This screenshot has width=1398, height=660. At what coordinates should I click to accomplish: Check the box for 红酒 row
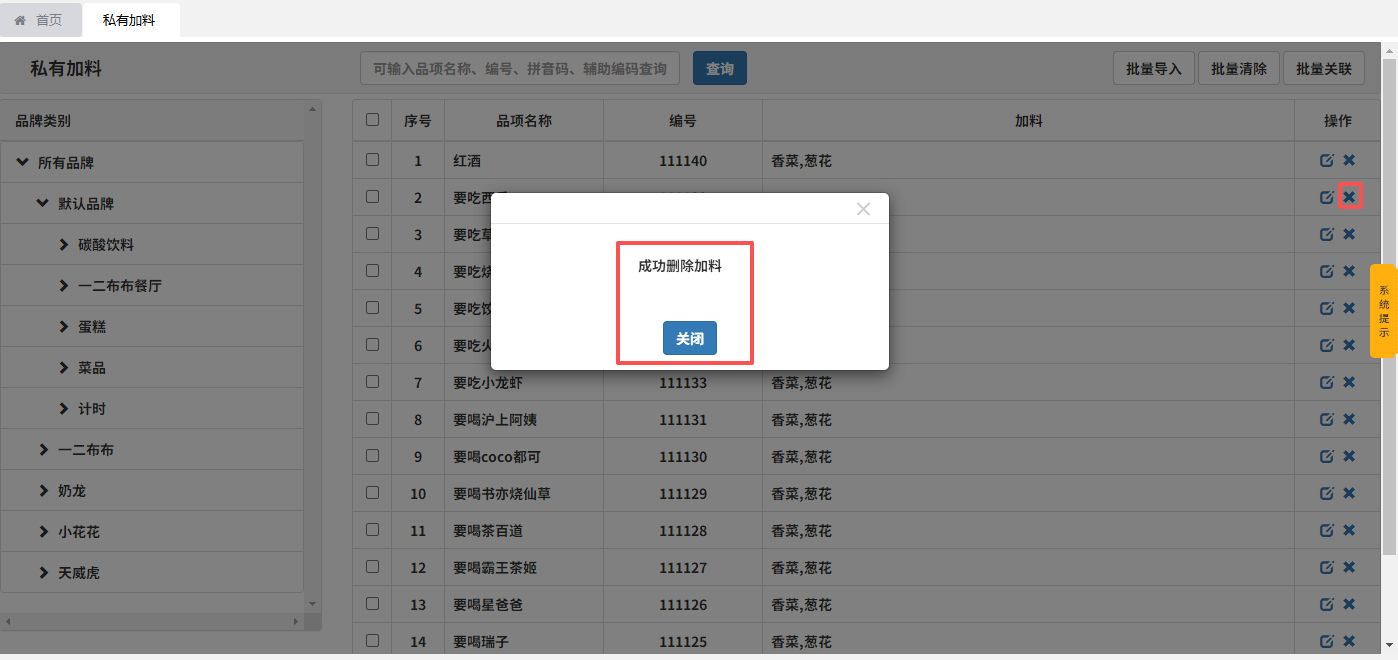(373, 159)
